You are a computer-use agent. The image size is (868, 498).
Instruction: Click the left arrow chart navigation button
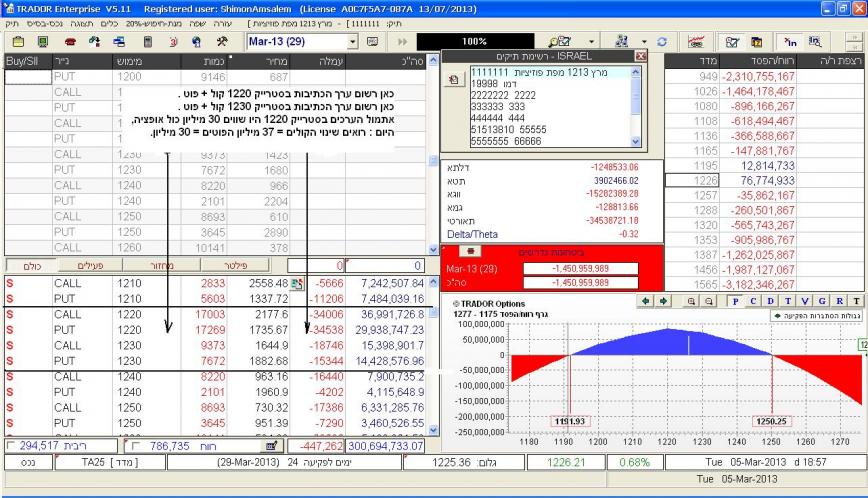click(646, 300)
